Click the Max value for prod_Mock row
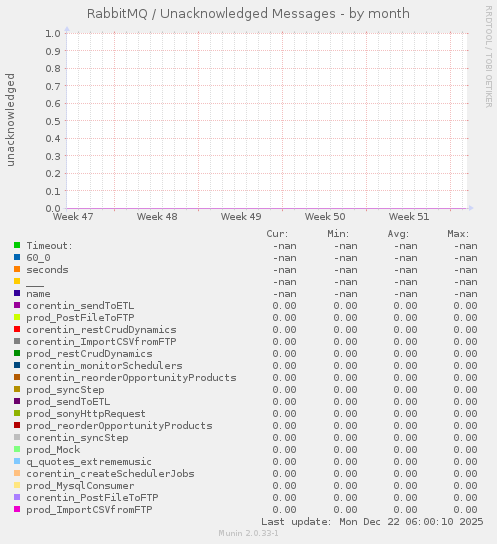The width and height of the screenshot is (497, 544). coord(465,450)
